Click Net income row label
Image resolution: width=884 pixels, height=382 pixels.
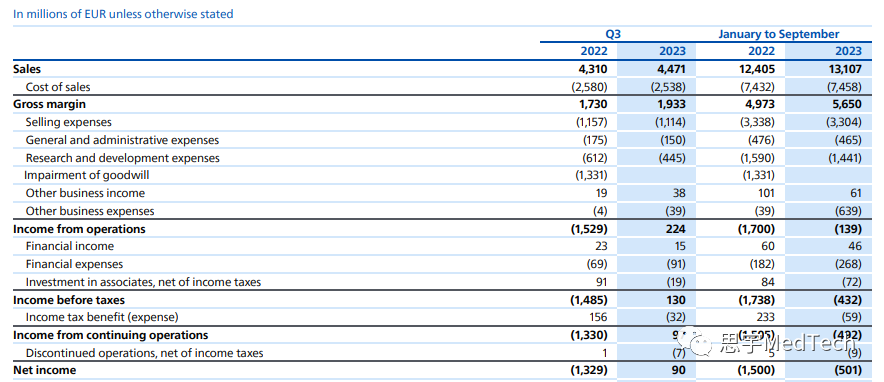coord(45,370)
